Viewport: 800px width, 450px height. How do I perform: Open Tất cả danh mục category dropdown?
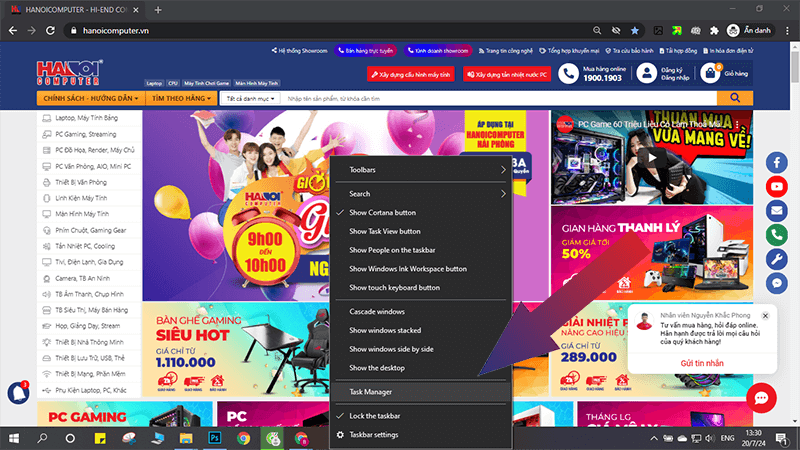(251, 98)
